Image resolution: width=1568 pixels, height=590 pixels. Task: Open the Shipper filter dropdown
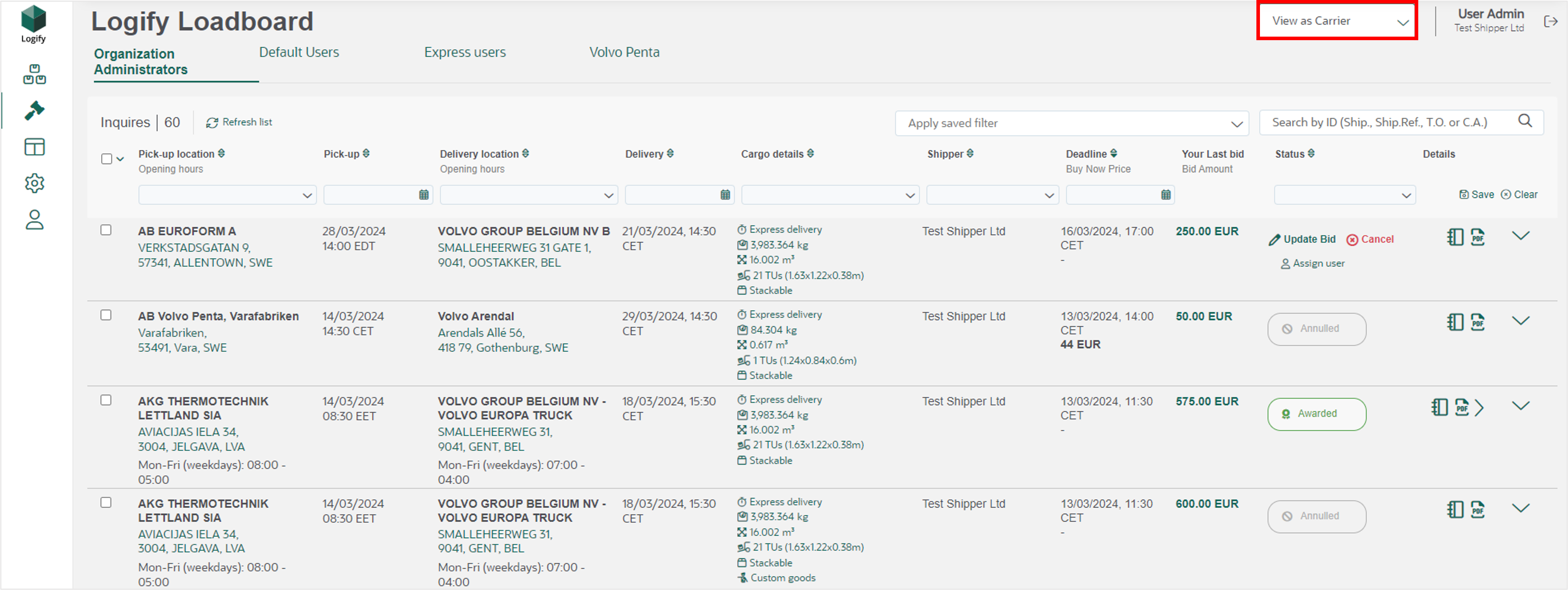[992, 195]
